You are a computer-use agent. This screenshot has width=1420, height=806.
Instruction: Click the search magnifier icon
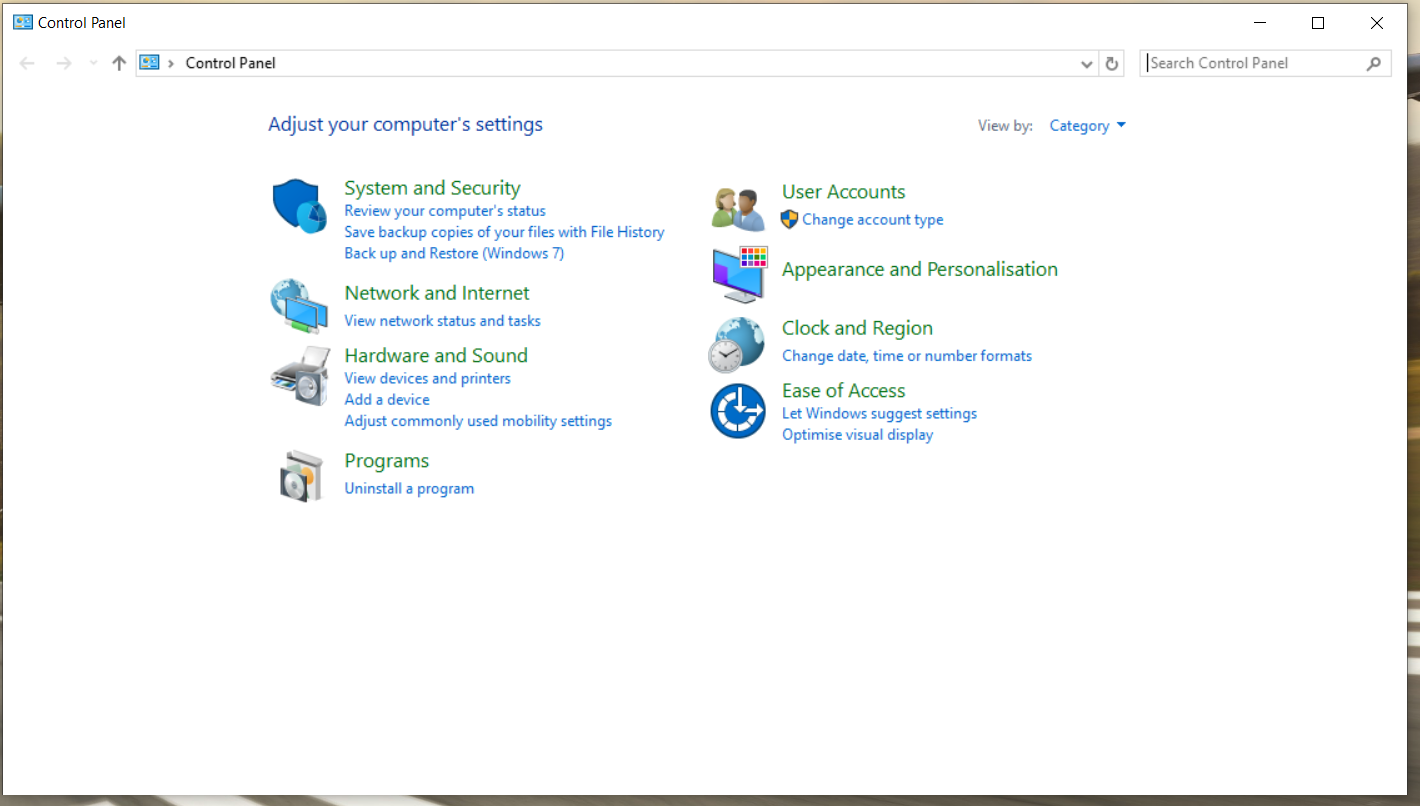coord(1374,63)
